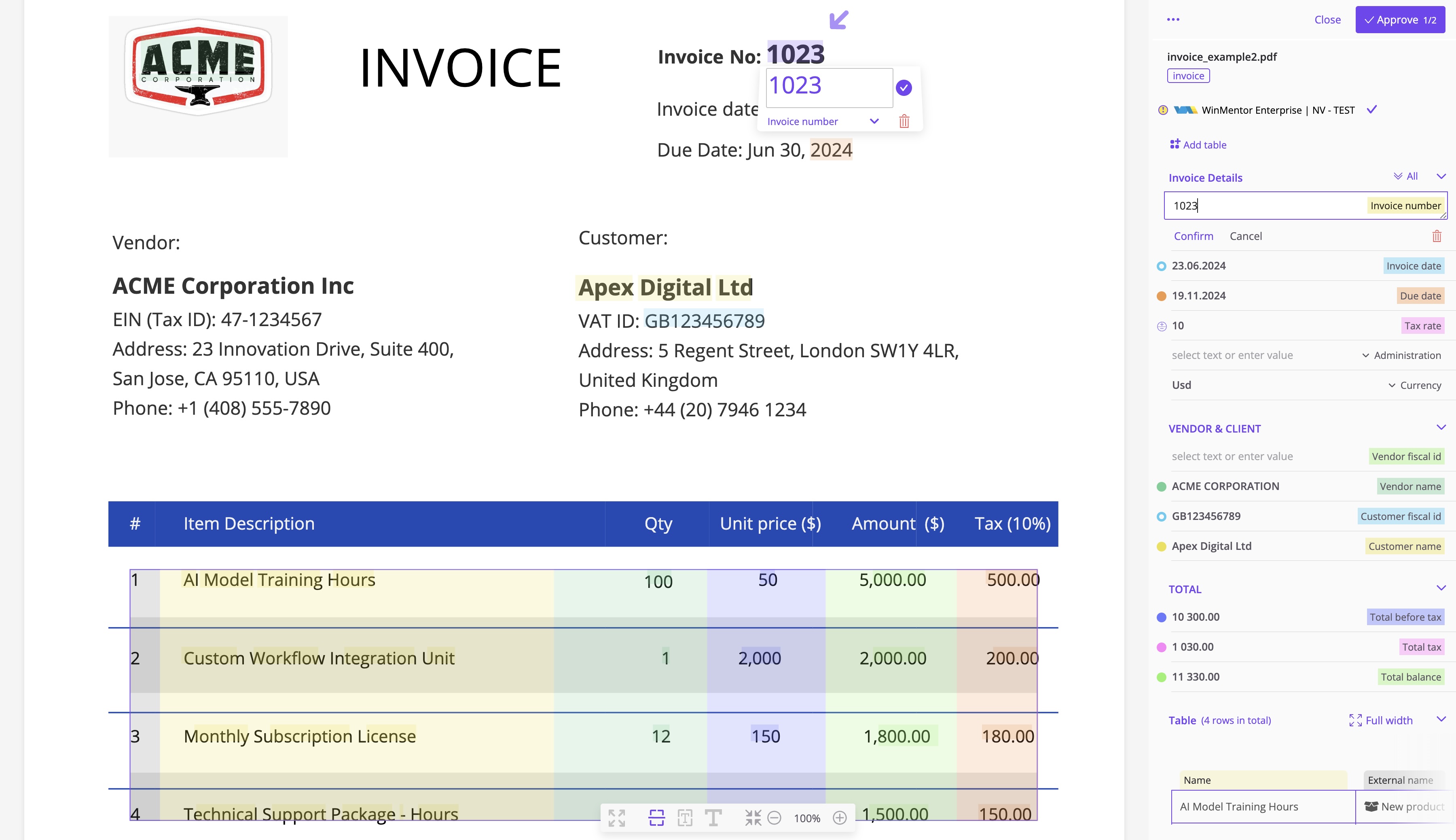Delete the annotation using the popup trash icon
Viewport: 1456px width, 840px height.
click(x=904, y=121)
